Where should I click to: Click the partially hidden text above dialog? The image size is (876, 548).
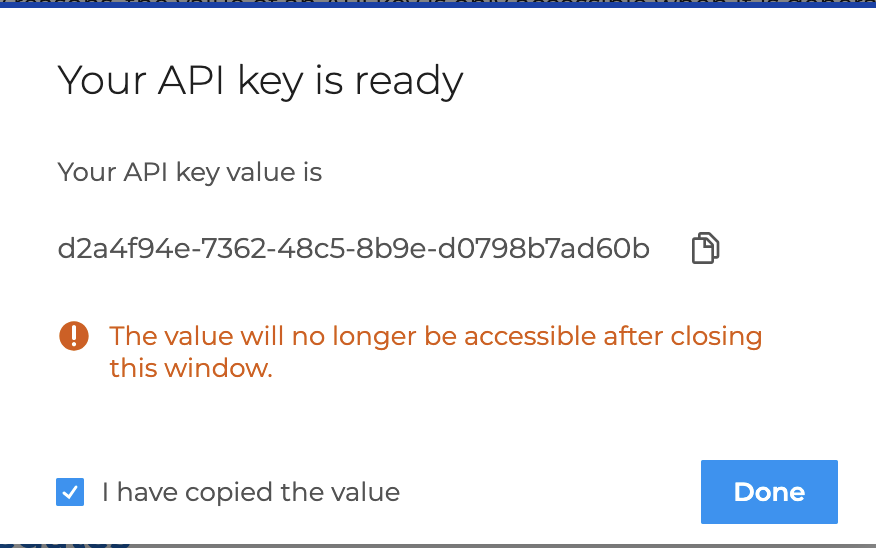coord(438,4)
